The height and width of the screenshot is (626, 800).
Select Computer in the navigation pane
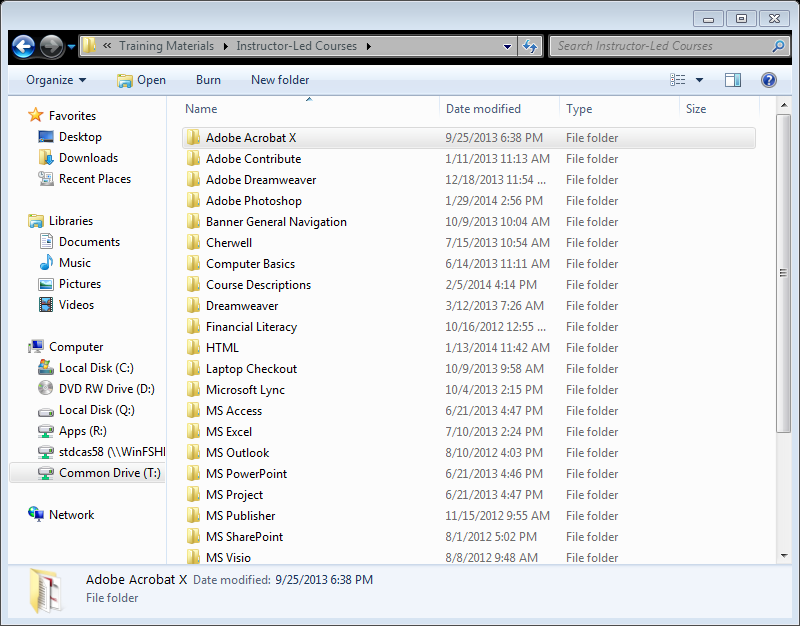(76, 347)
